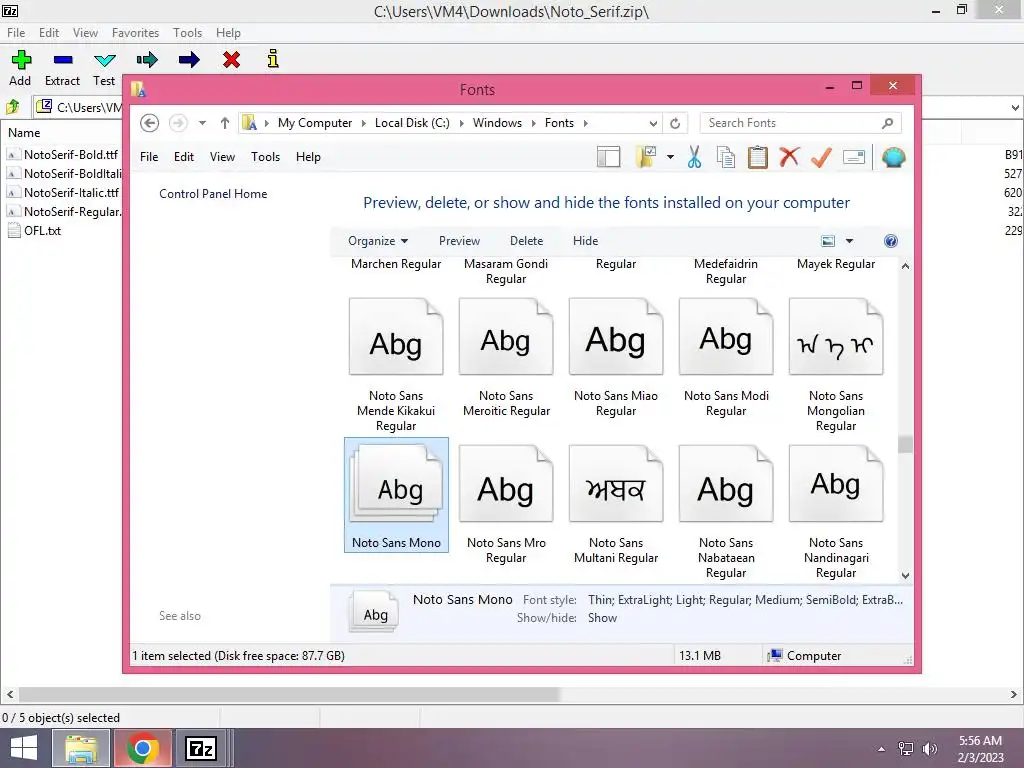The height and width of the screenshot is (768, 1024).
Task: Click the blue Extract minus icon in 7-Zip
Action: click(63, 60)
